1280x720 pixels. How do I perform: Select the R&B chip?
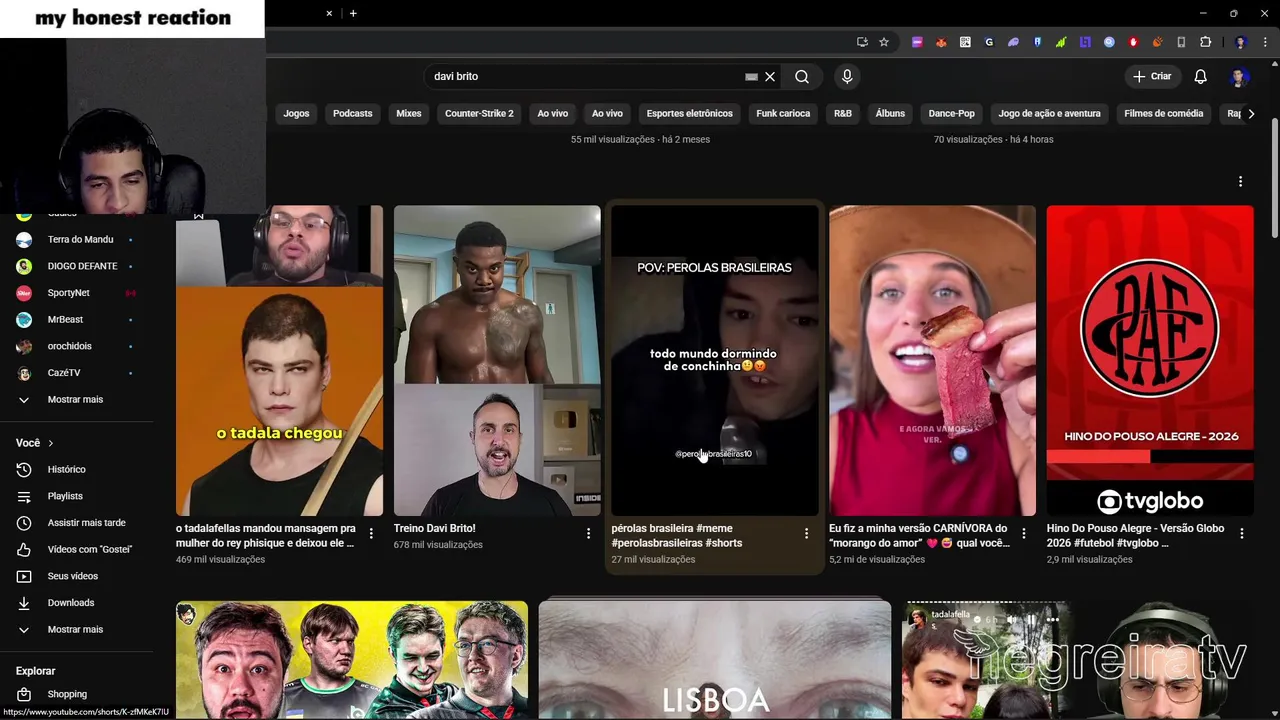843,114
